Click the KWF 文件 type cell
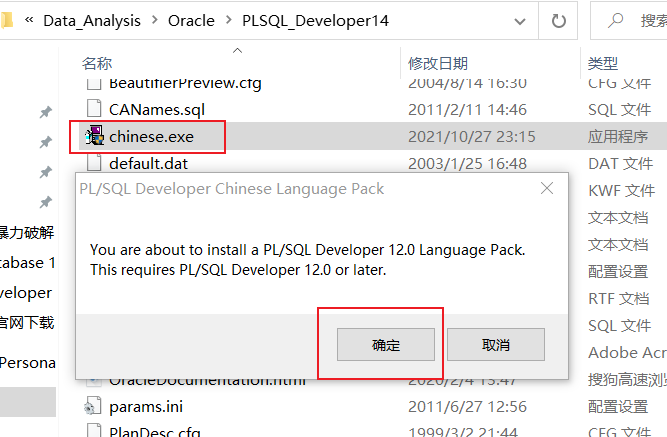Image resolution: width=667 pixels, height=437 pixels. coord(621,191)
